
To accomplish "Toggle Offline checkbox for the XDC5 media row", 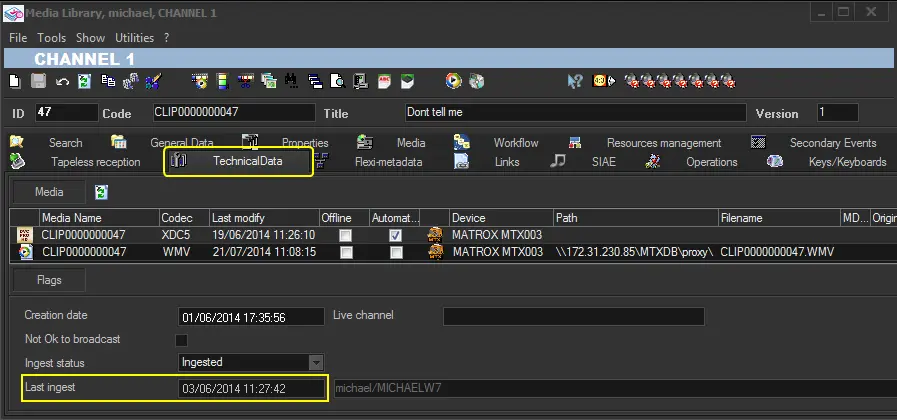I will click(x=344, y=235).
